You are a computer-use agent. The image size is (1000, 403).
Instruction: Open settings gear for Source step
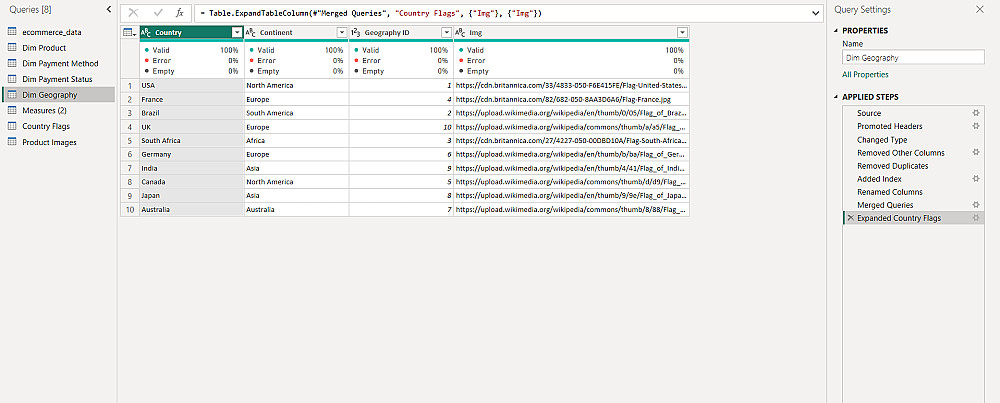tap(976, 113)
